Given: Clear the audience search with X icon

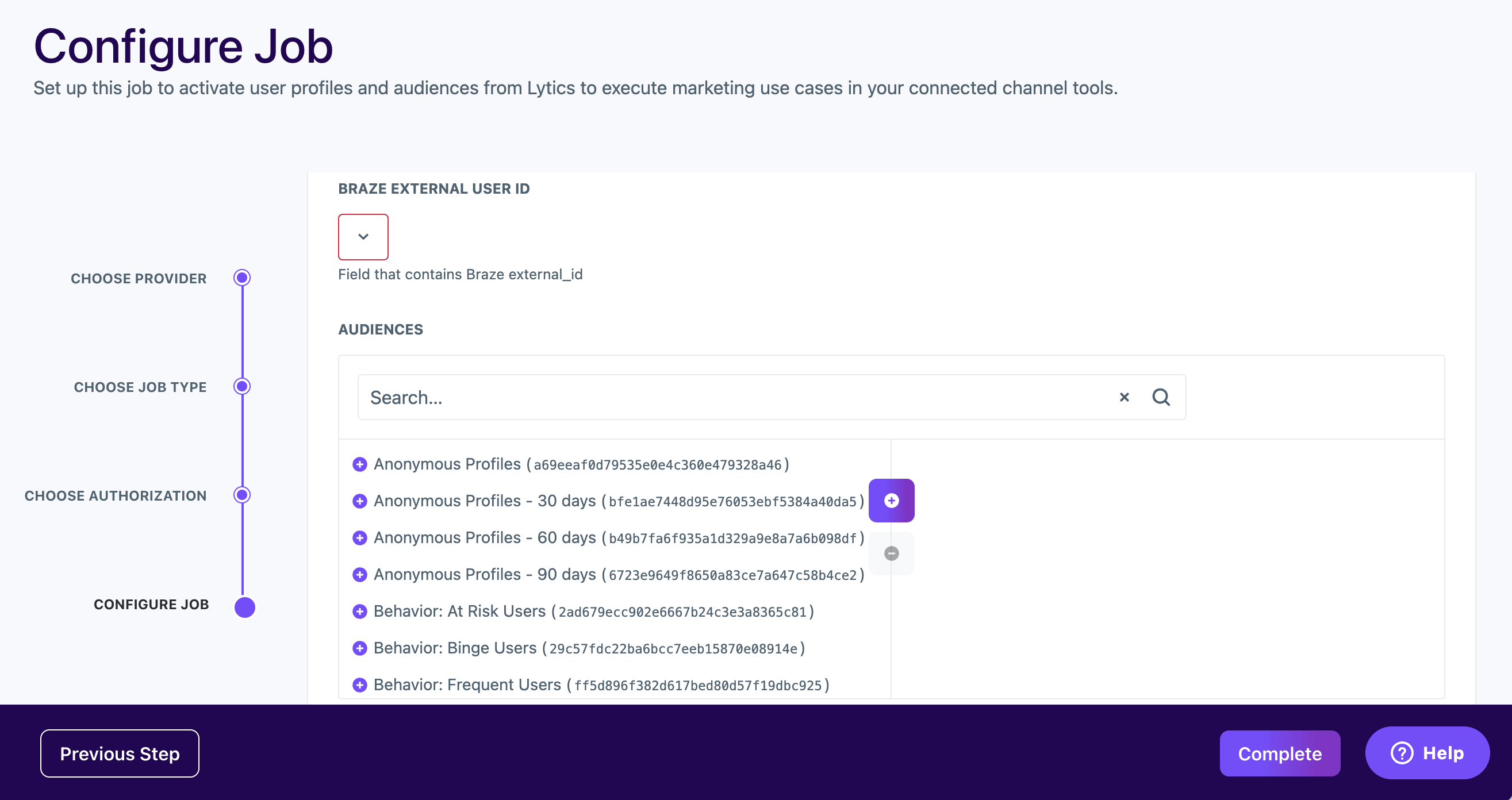Looking at the screenshot, I should tap(1124, 397).
